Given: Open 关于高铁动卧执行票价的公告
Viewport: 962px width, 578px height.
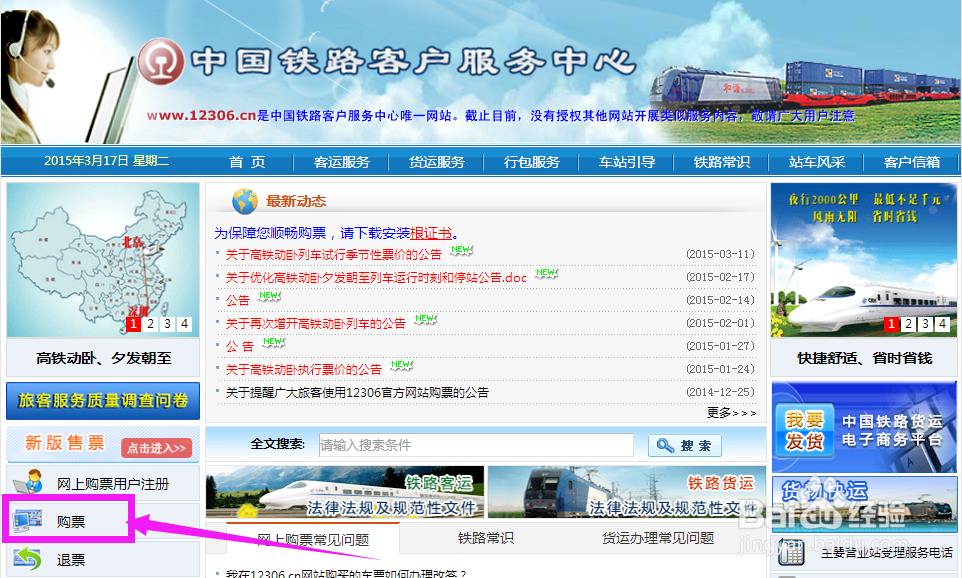Looking at the screenshot, I should (303, 369).
